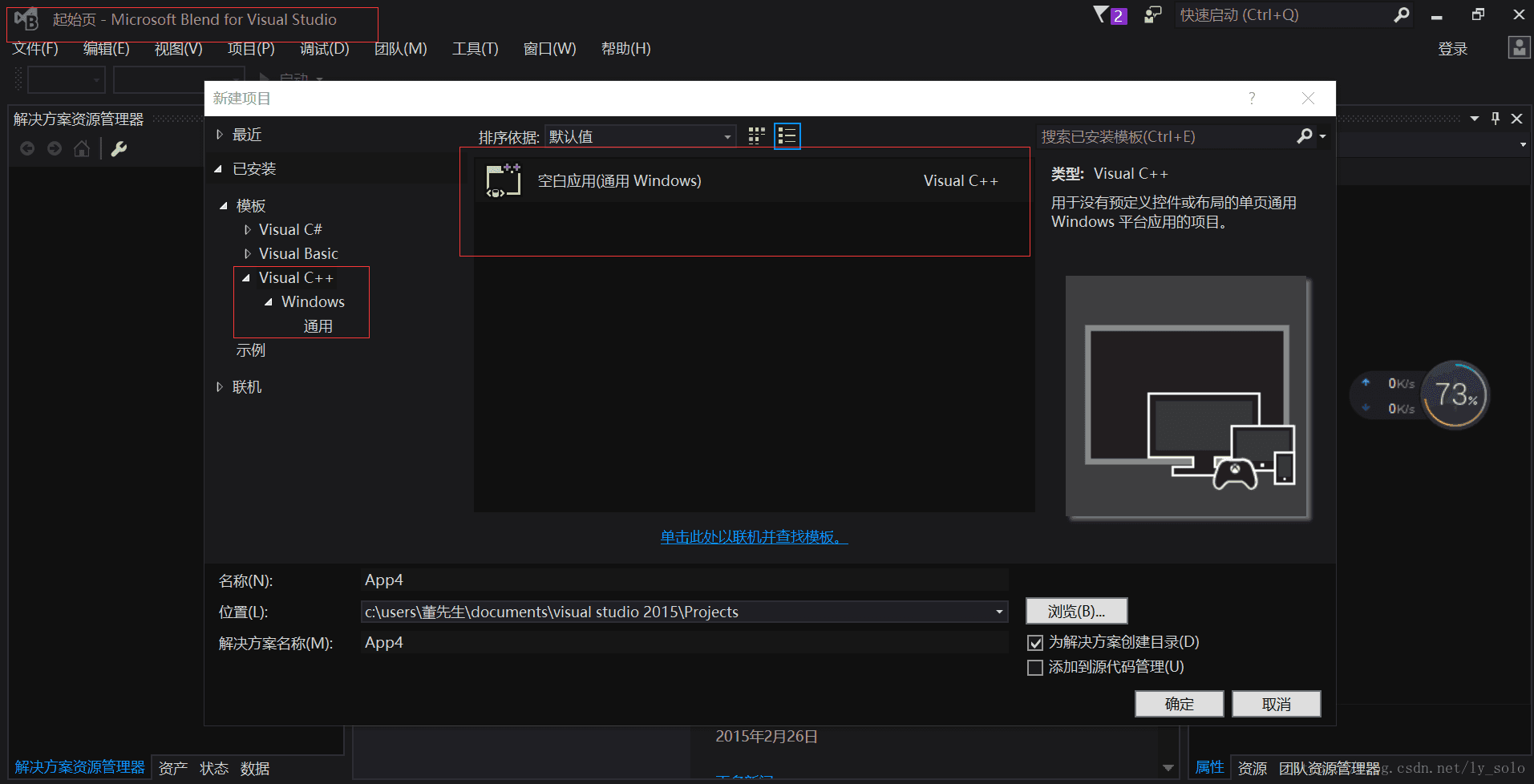Switch to the 属性 tab

(1210, 767)
